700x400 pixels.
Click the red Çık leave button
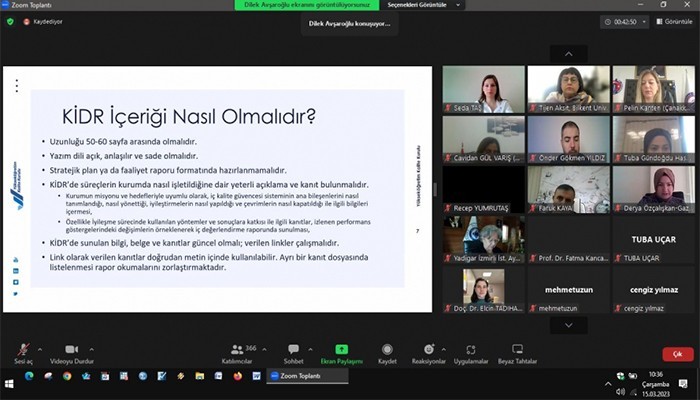pos(677,354)
